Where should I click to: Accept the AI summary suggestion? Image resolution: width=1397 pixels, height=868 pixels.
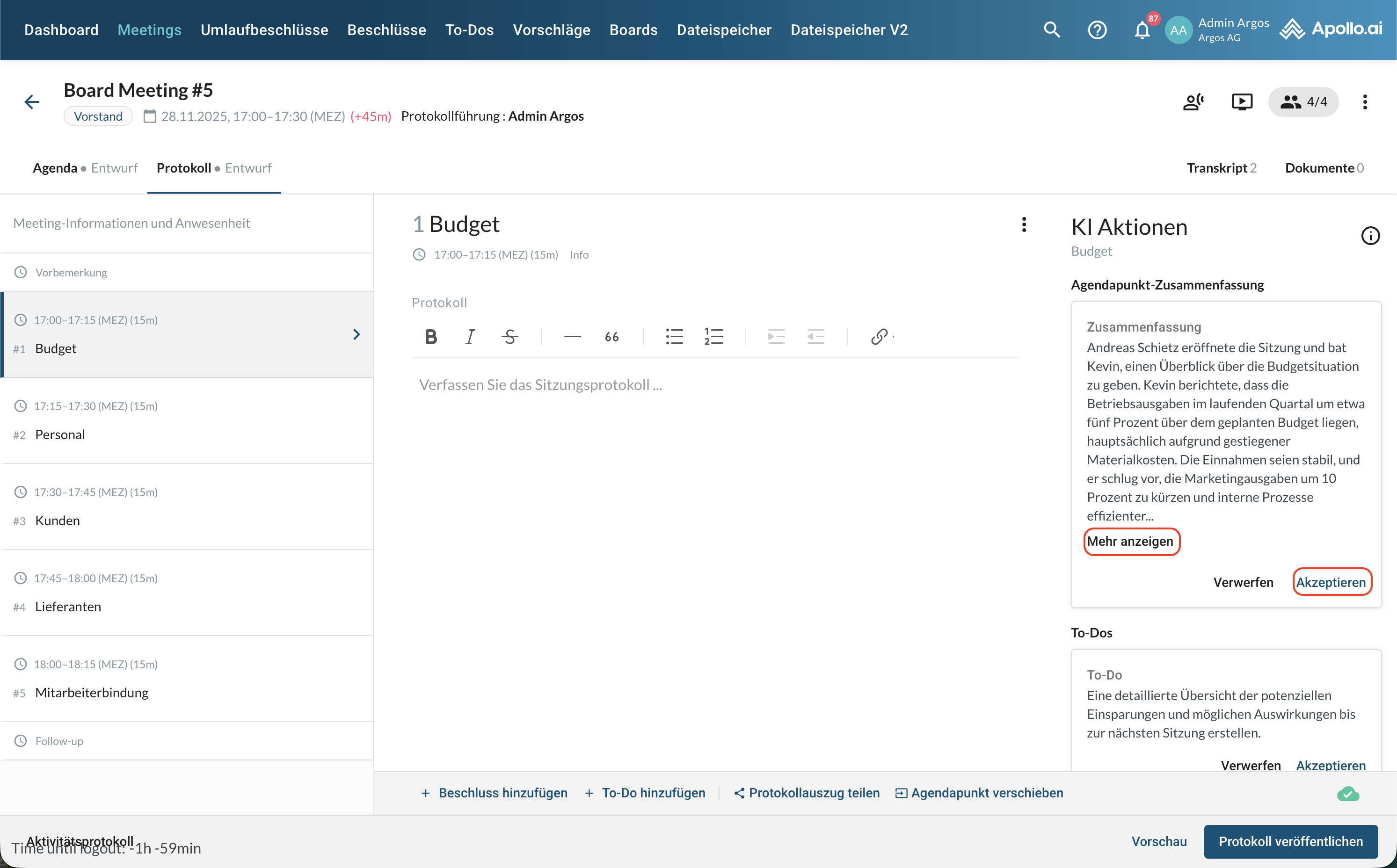click(x=1331, y=582)
